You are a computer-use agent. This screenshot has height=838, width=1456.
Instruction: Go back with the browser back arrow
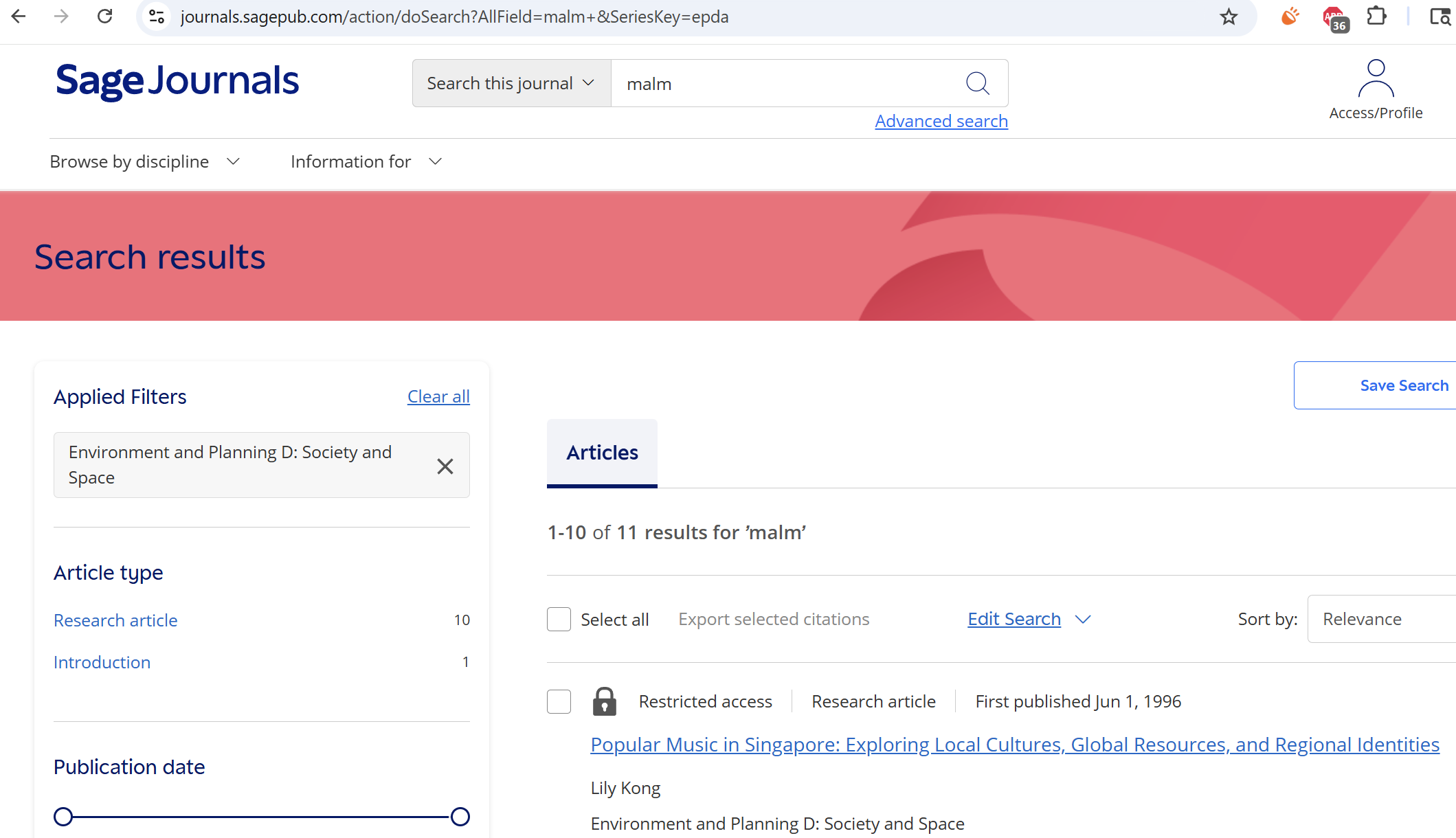click(x=19, y=16)
